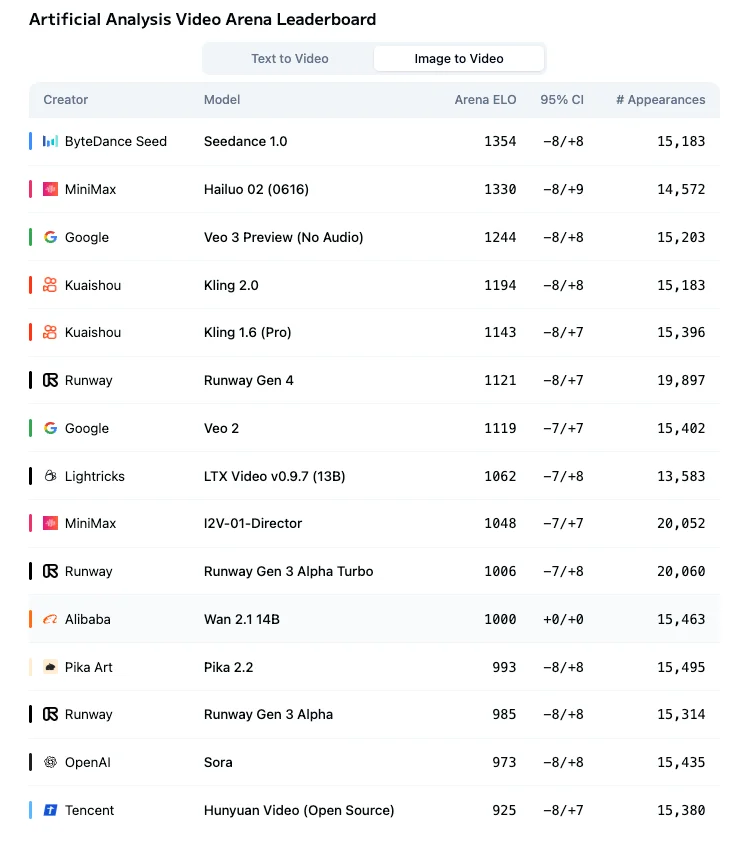Click the Tencent logo icon
743x846 pixels.
coord(50,810)
